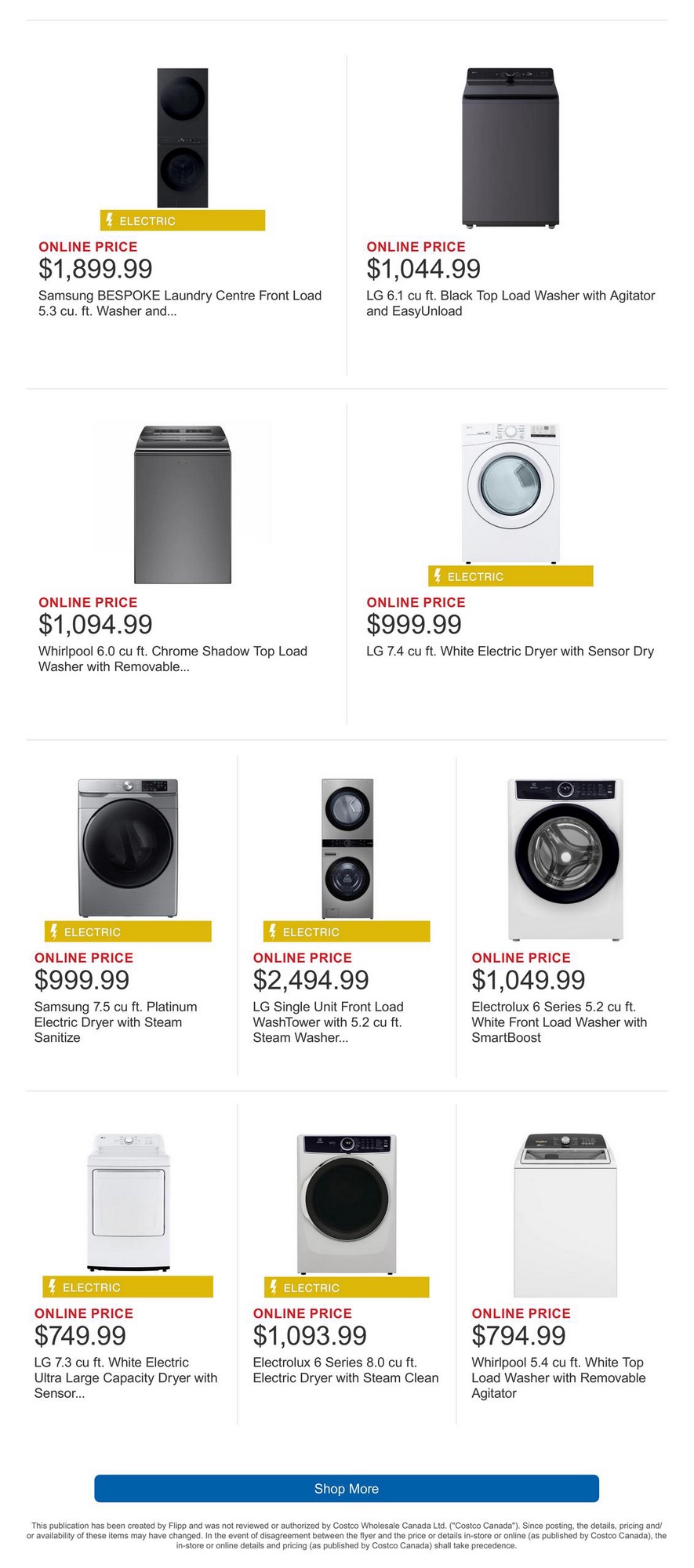
Task: Click the $2,494.99 LG WashTower price
Action: tap(311, 980)
